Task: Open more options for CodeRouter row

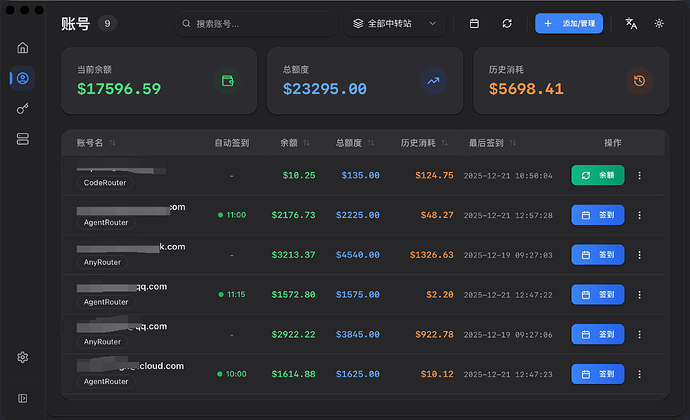Action: click(639, 175)
